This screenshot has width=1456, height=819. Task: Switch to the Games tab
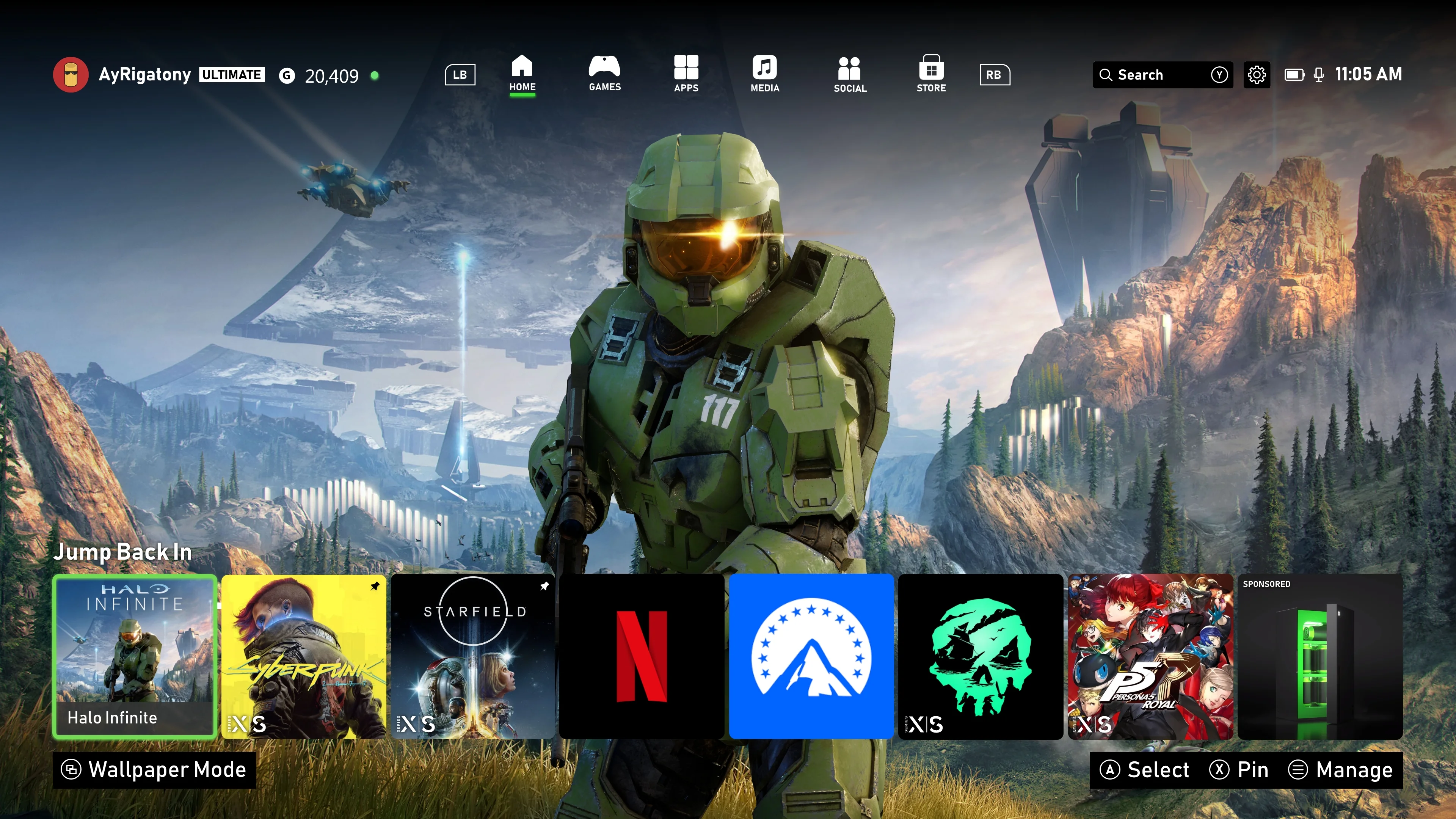pyautogui.click(x=605, y=74)
